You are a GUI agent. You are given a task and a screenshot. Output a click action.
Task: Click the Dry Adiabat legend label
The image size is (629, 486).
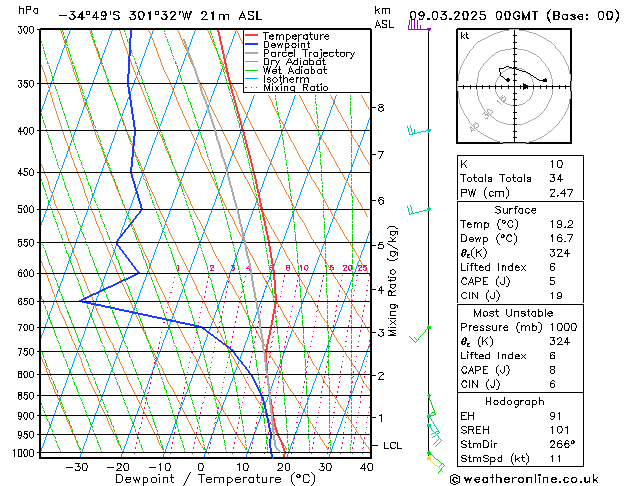click(294, 62)
